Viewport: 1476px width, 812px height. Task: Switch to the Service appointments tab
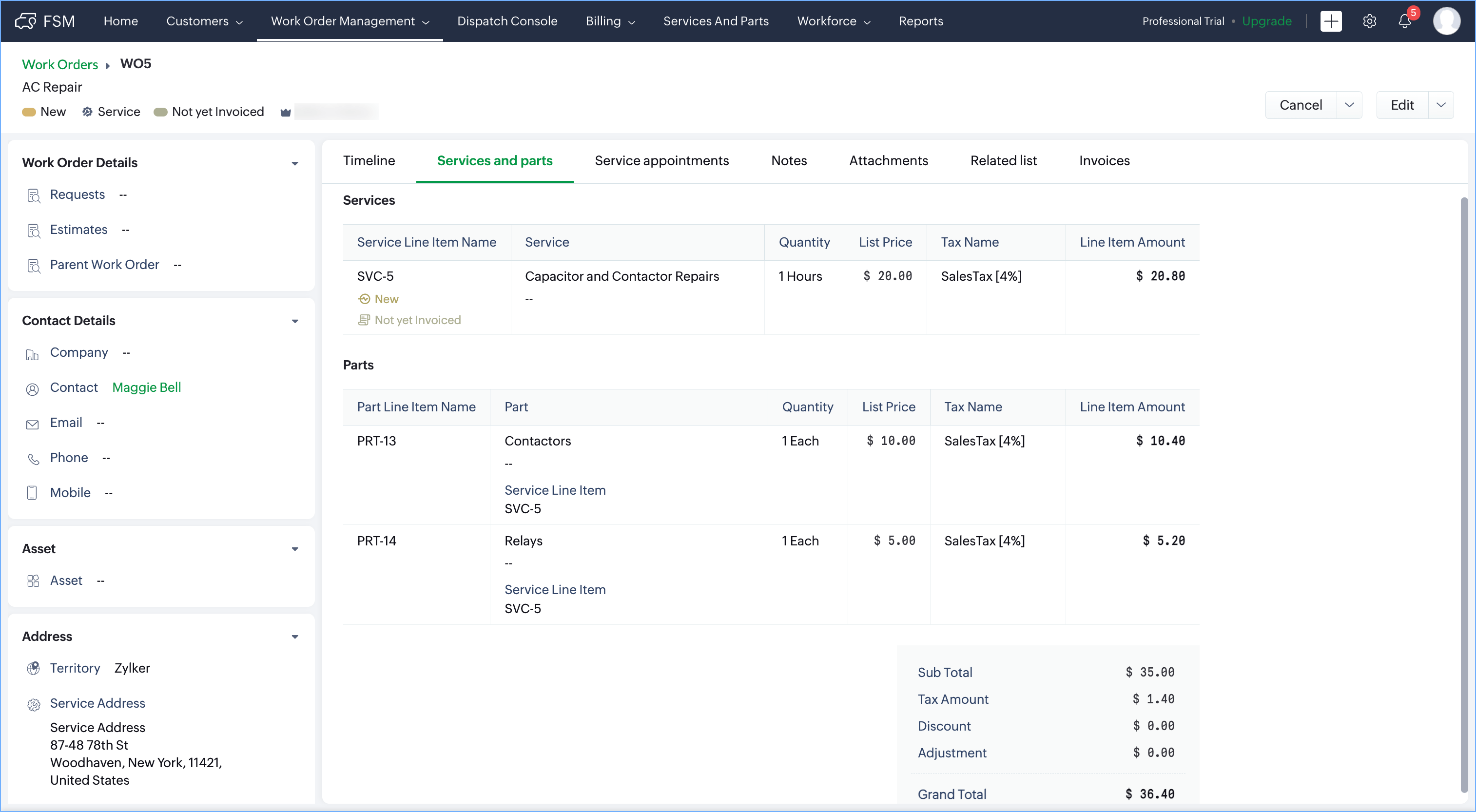pos(661,160)
